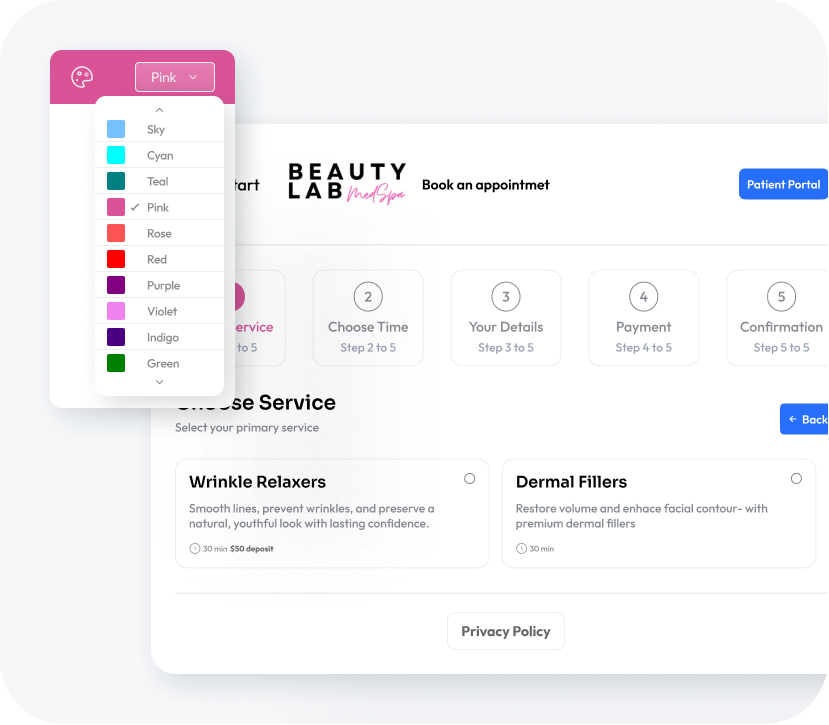Click the clock icon in Wrinkle Relaxers card
829x725 pixels.
tap(195, 549)
